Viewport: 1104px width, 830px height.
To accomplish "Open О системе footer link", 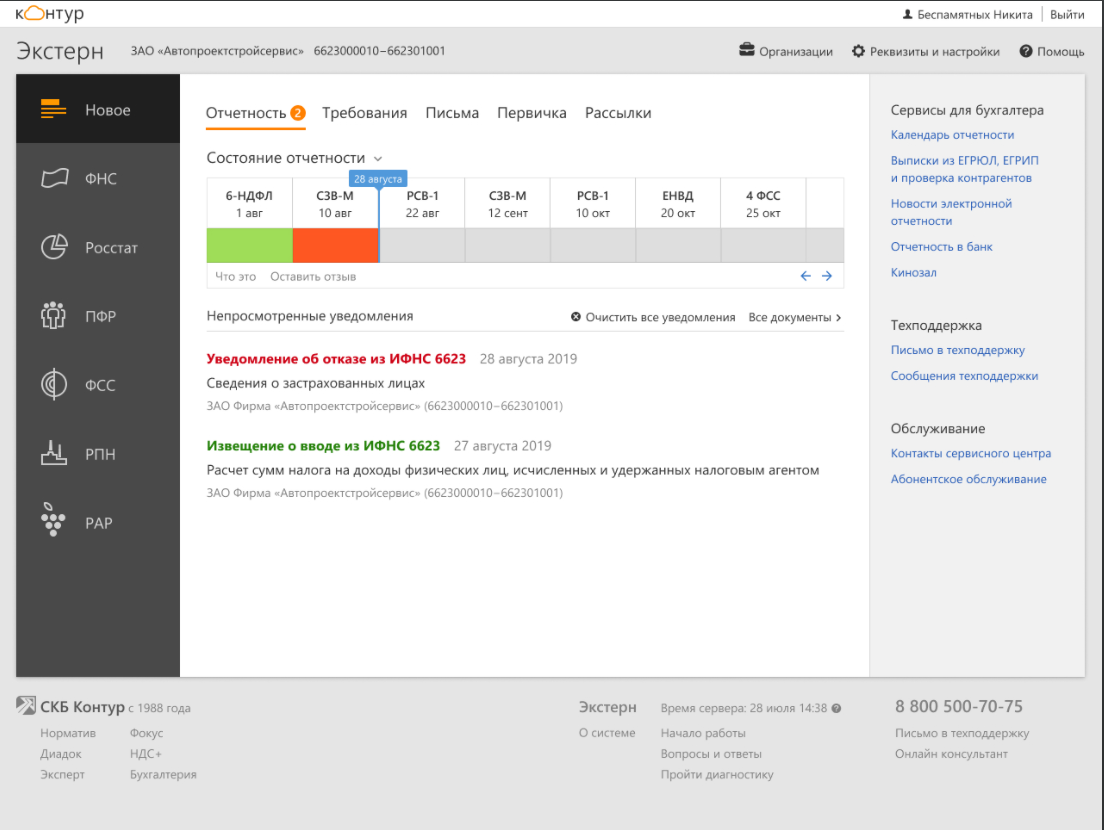I will click(607, 734).
